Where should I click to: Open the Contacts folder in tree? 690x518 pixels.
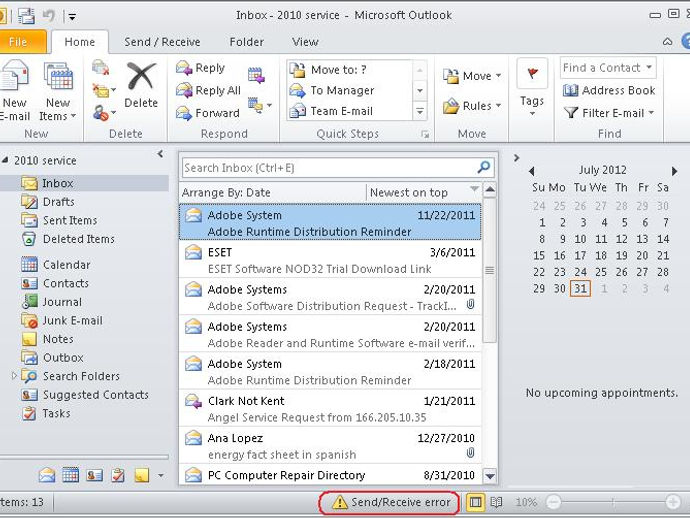pyautogui.click(x=65, y=283)
